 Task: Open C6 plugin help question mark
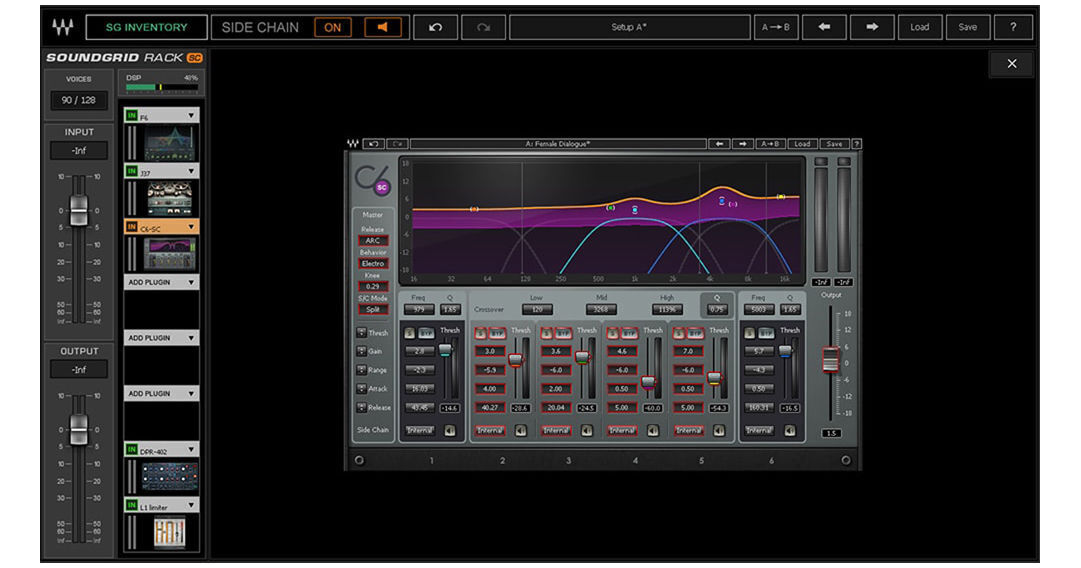pyautogui.click(x=856, y=144)
